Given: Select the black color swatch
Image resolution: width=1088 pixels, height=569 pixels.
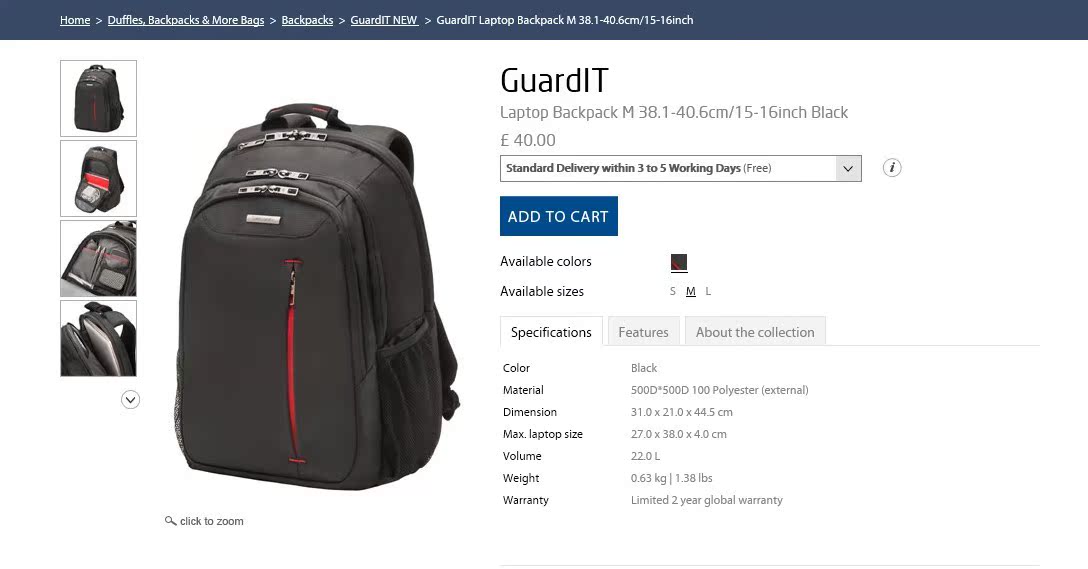Looking at the screenshot, I should 679,262.
